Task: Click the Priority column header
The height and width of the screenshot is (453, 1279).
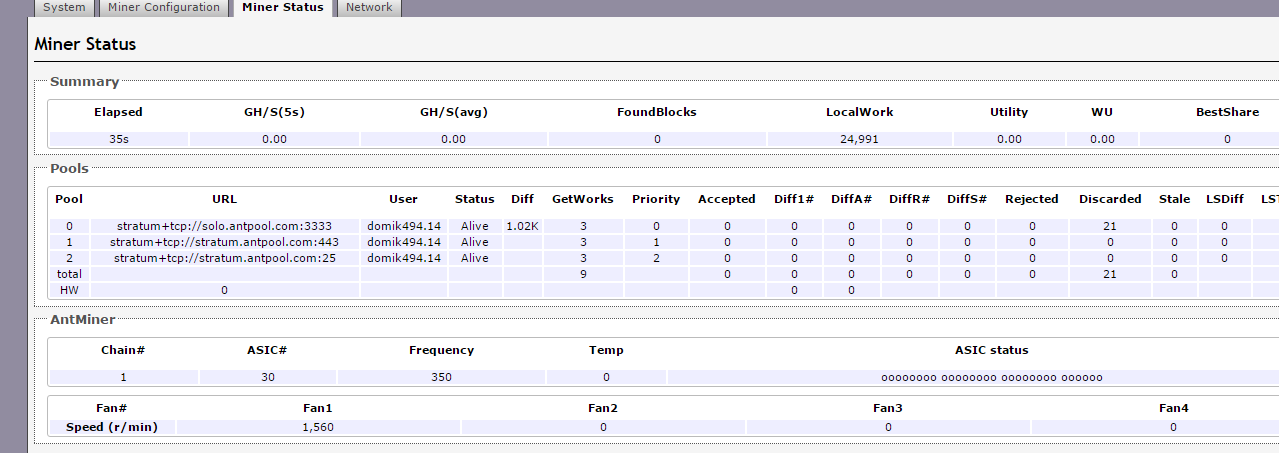Action: 656,199
